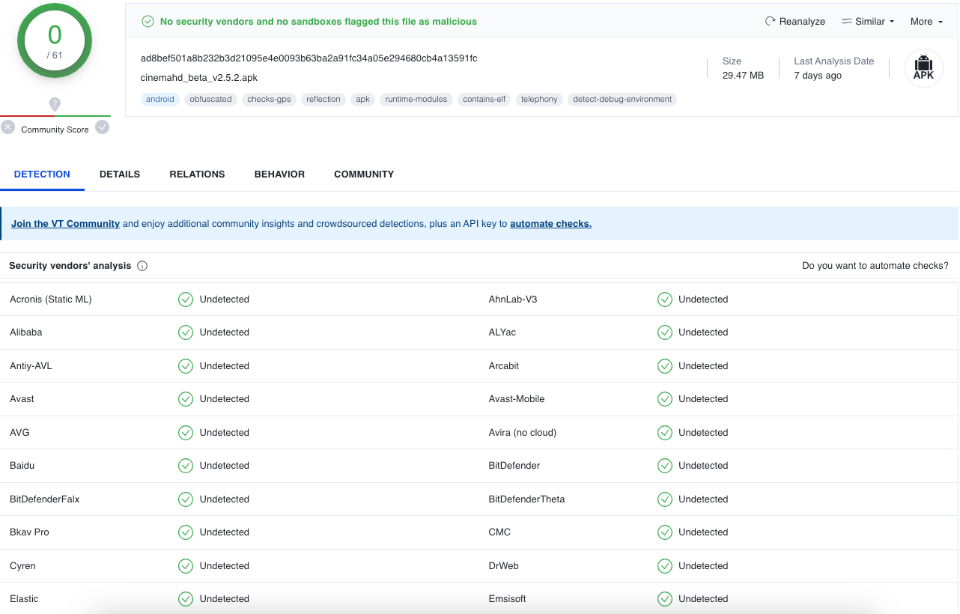Open the BEHAVIOR tab
The width and height of the screenshot is (960, 614).
279,174
